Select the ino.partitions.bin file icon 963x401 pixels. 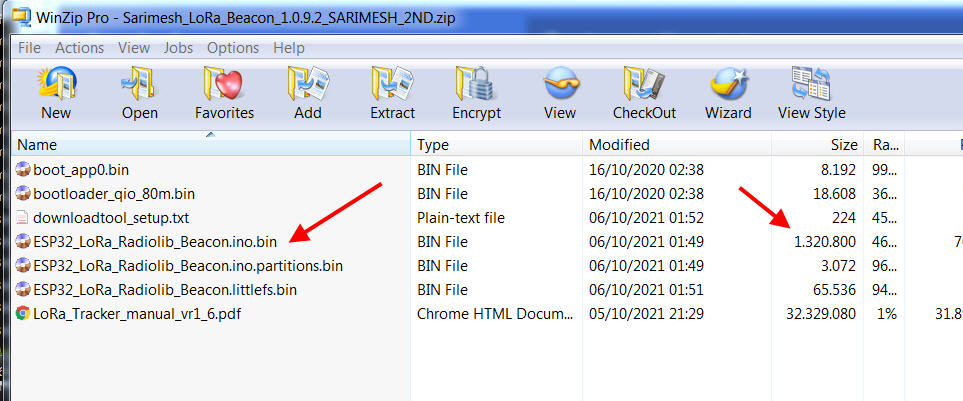23,265
